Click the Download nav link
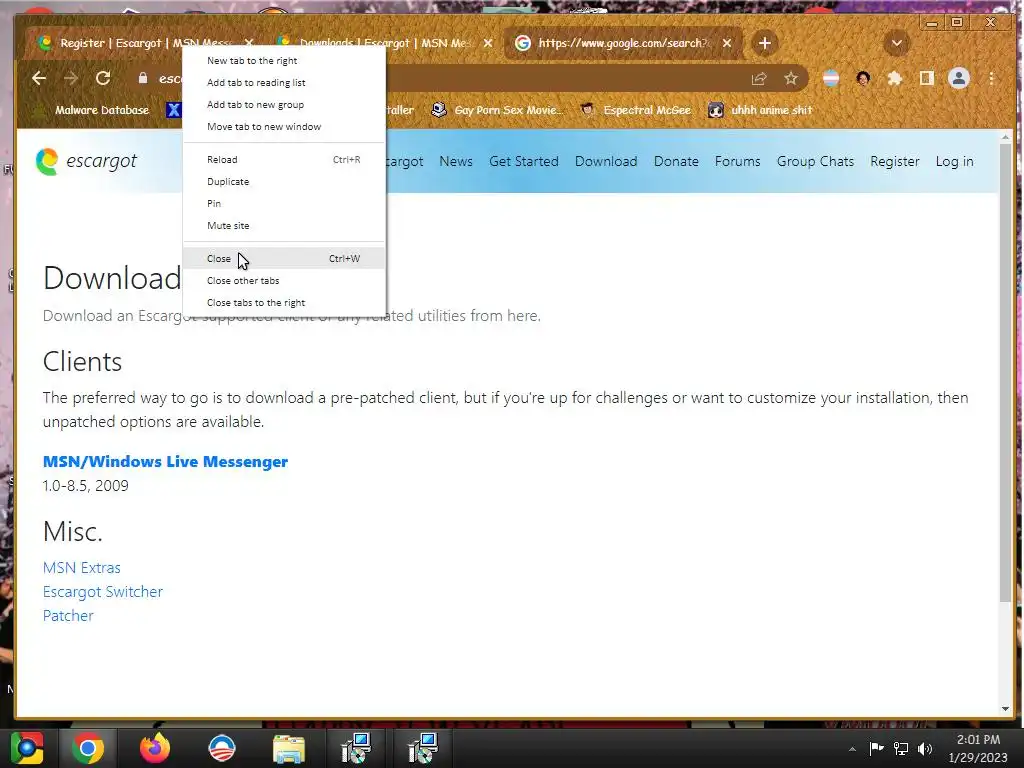The height and width of the screenshot is (768, 1024). [x=606, y=161]
